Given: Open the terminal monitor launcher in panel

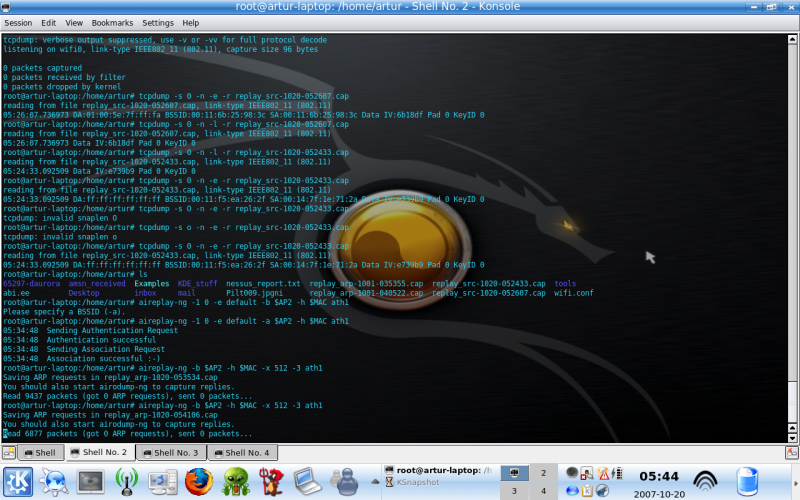Looking at the screenshot, I should pos(90,481).
